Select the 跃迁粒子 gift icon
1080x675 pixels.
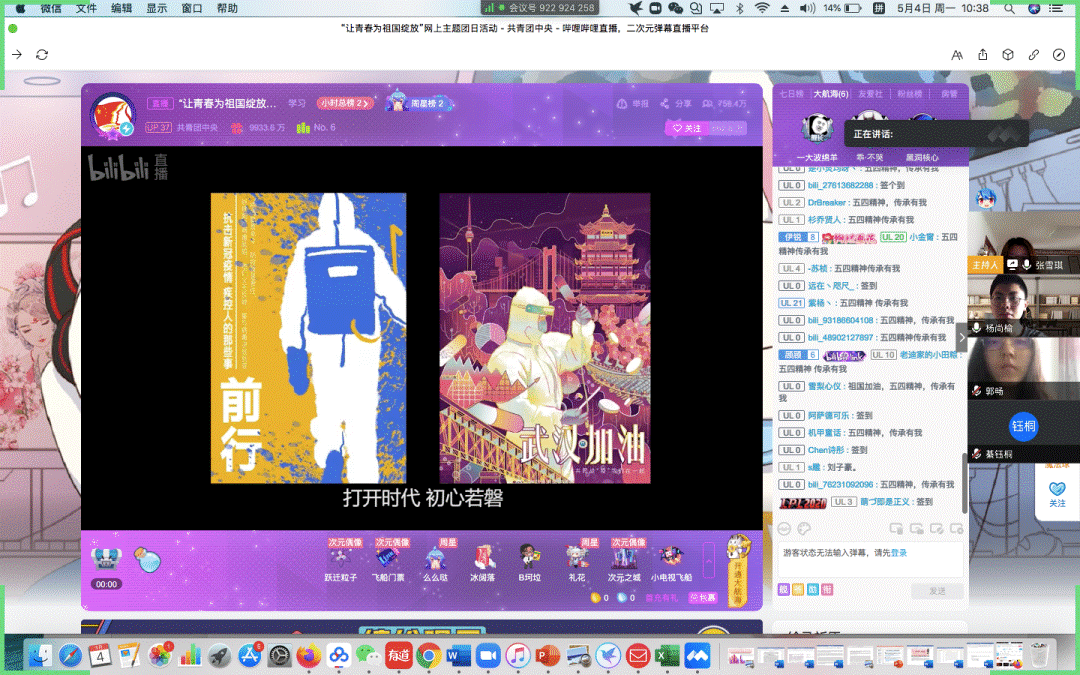(x=341, y=558)
